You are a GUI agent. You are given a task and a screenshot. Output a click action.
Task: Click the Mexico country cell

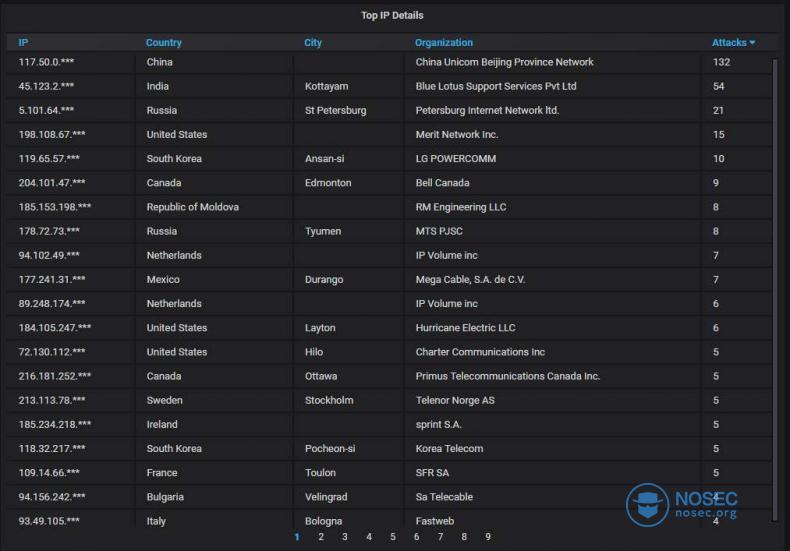point(163,280)
